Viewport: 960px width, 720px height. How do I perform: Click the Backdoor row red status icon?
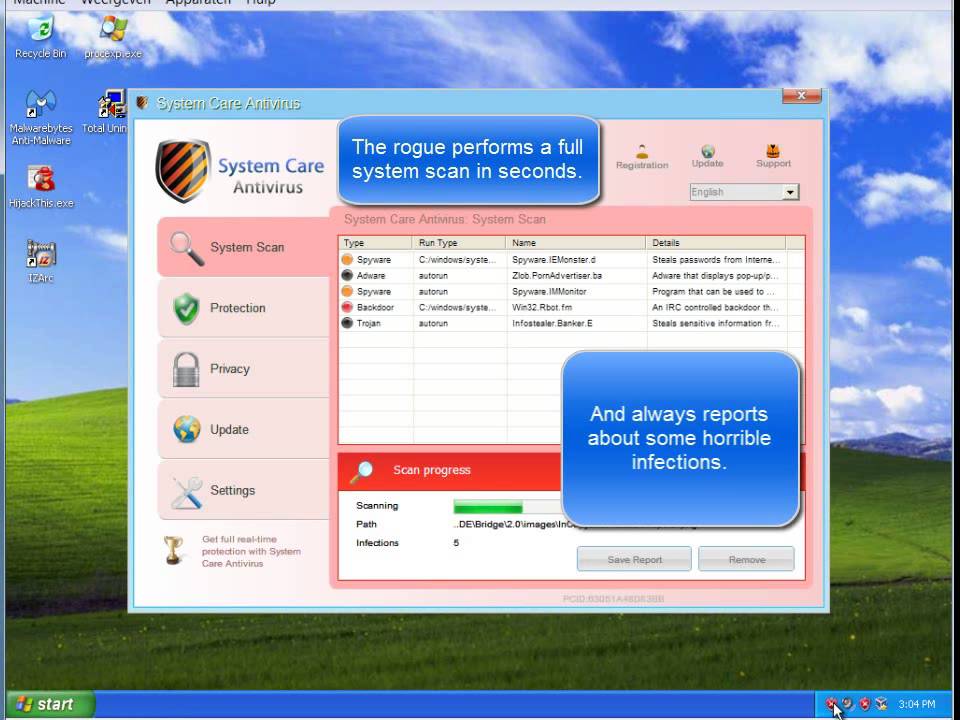pos(347,307)
